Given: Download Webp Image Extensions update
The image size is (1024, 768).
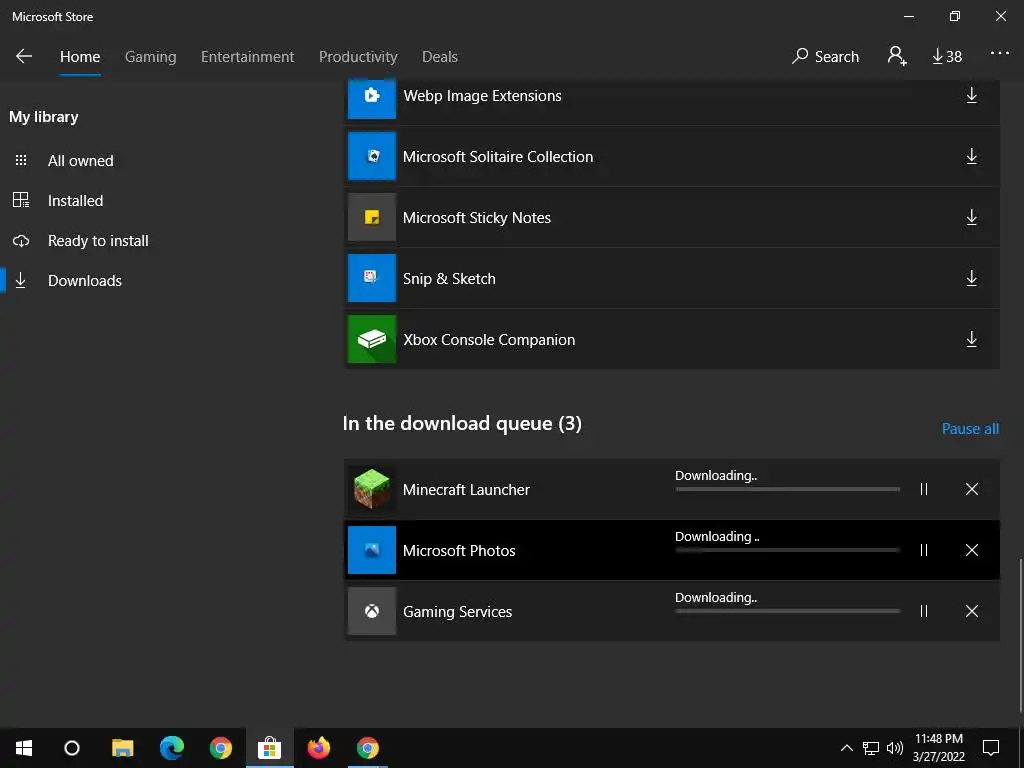Looking at the screenshot, I should click(x=972, y=95).
